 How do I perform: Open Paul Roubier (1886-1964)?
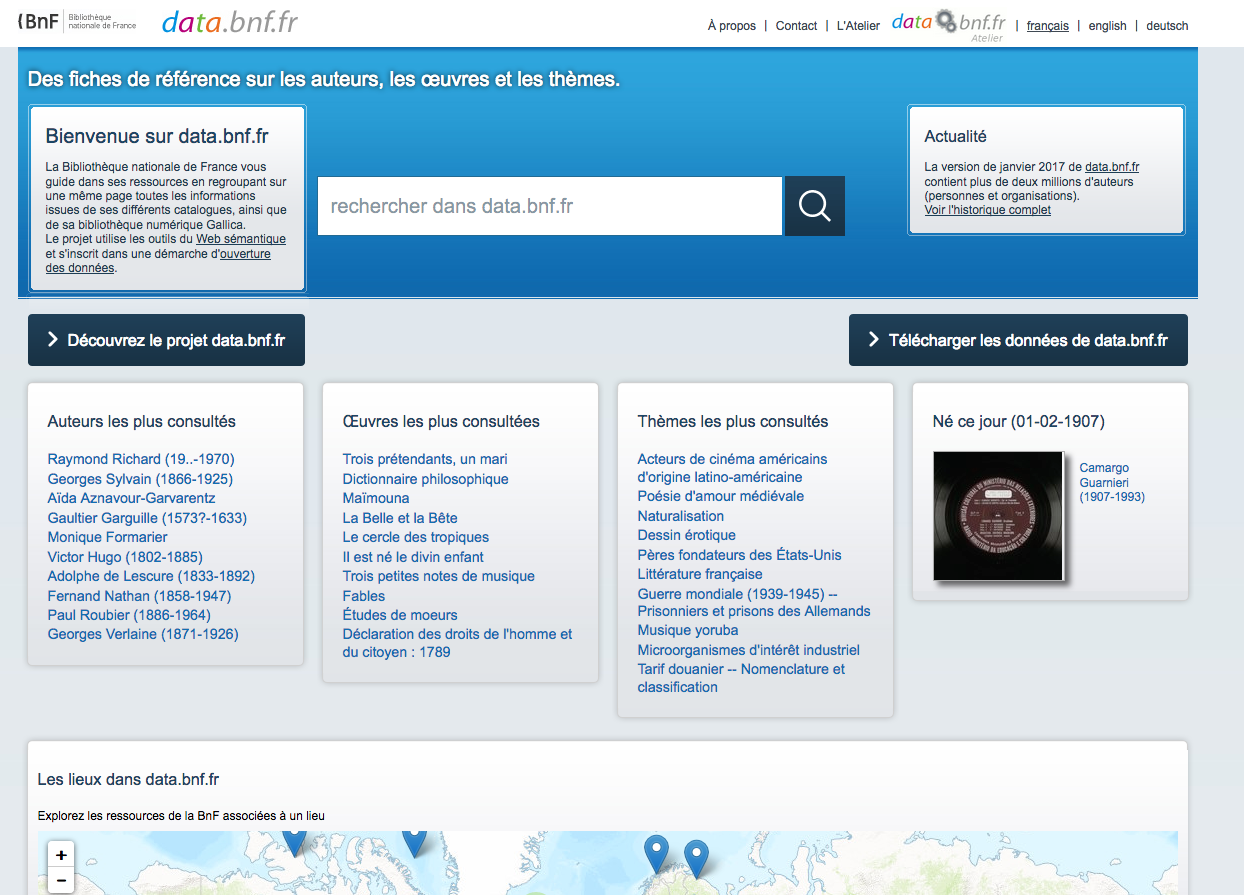point(129,615)
